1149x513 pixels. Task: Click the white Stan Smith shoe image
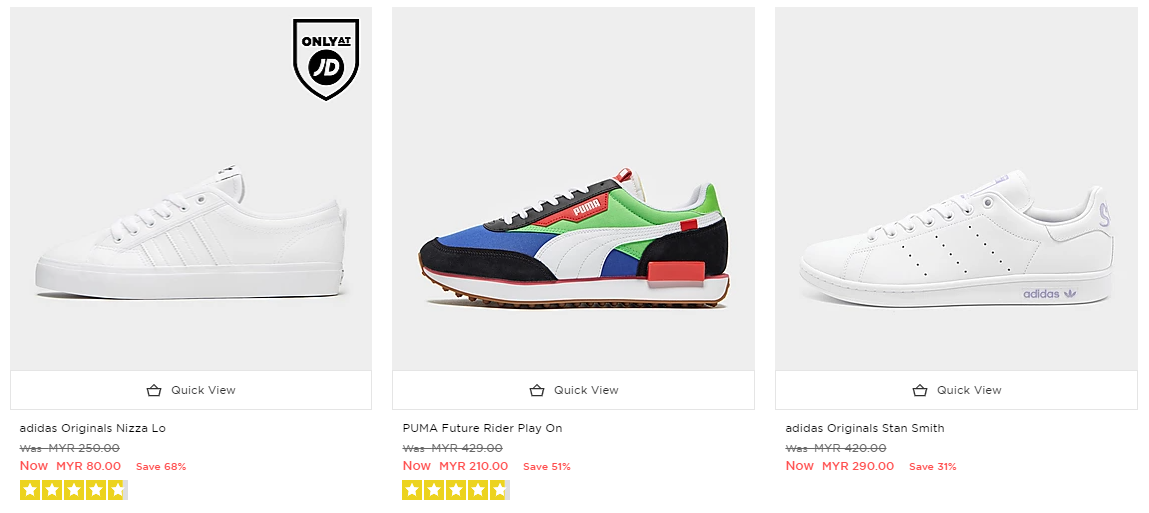pos(955,240)
